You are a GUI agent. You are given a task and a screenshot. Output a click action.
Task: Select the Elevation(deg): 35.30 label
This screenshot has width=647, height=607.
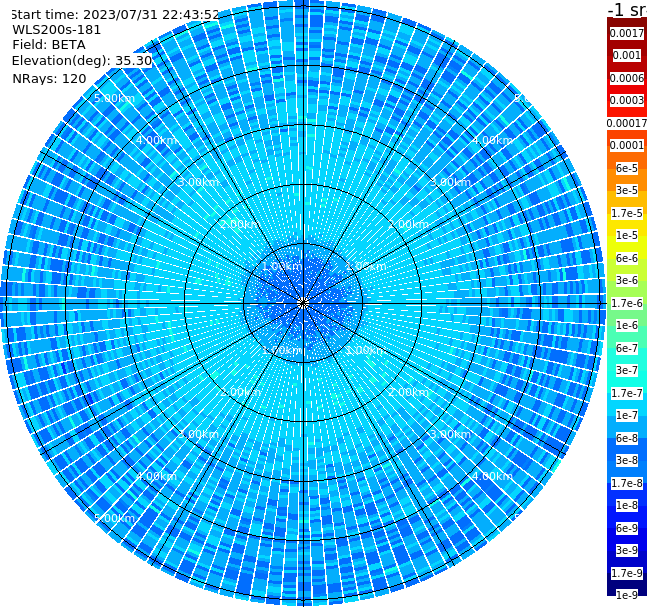coord(82,61)
